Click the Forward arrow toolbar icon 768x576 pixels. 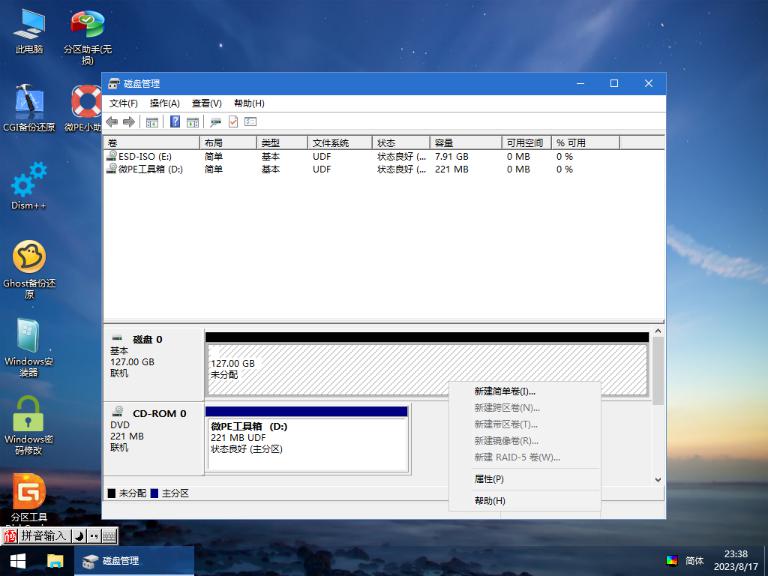129,122
